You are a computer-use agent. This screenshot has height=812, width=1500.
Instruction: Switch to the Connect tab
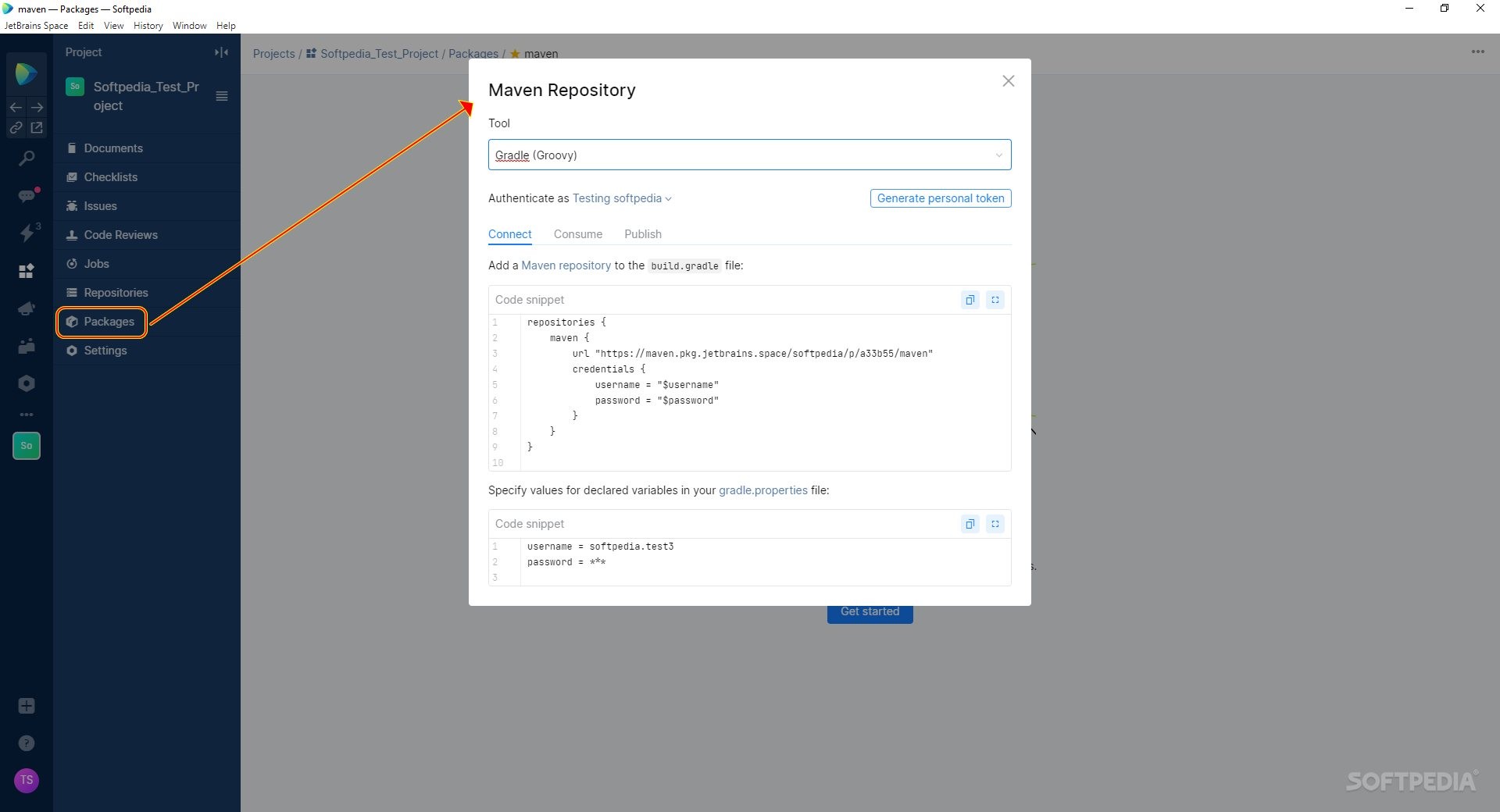click(x=510, y=234)
